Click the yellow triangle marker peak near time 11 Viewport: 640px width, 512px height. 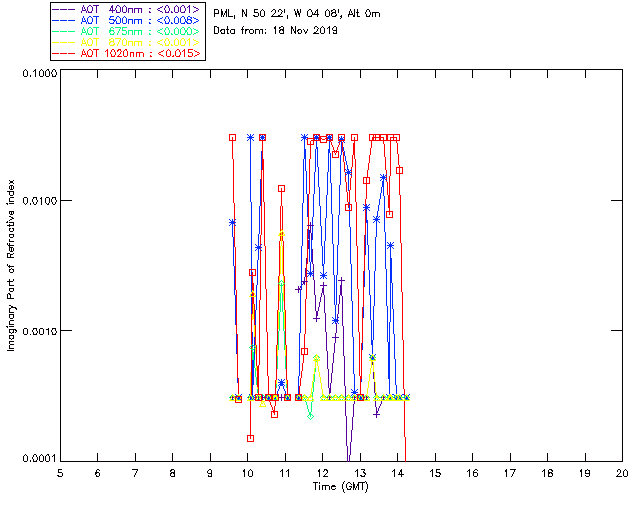281,234
